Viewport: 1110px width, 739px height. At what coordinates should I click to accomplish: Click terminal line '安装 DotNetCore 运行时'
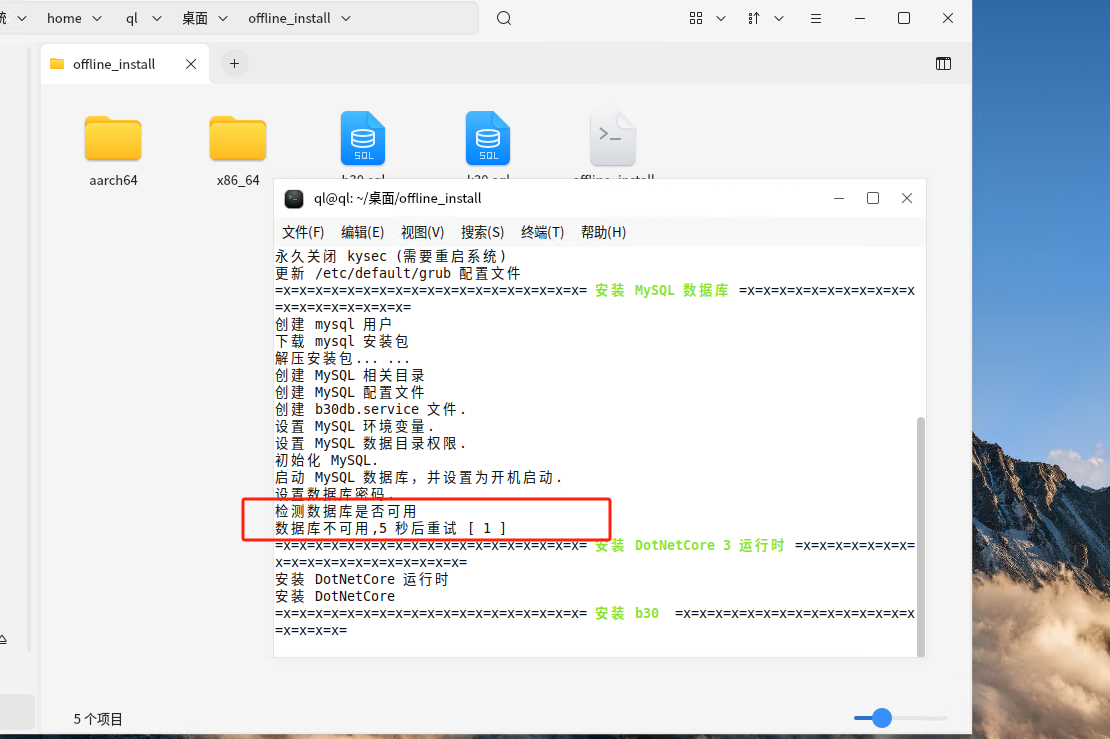362,579
